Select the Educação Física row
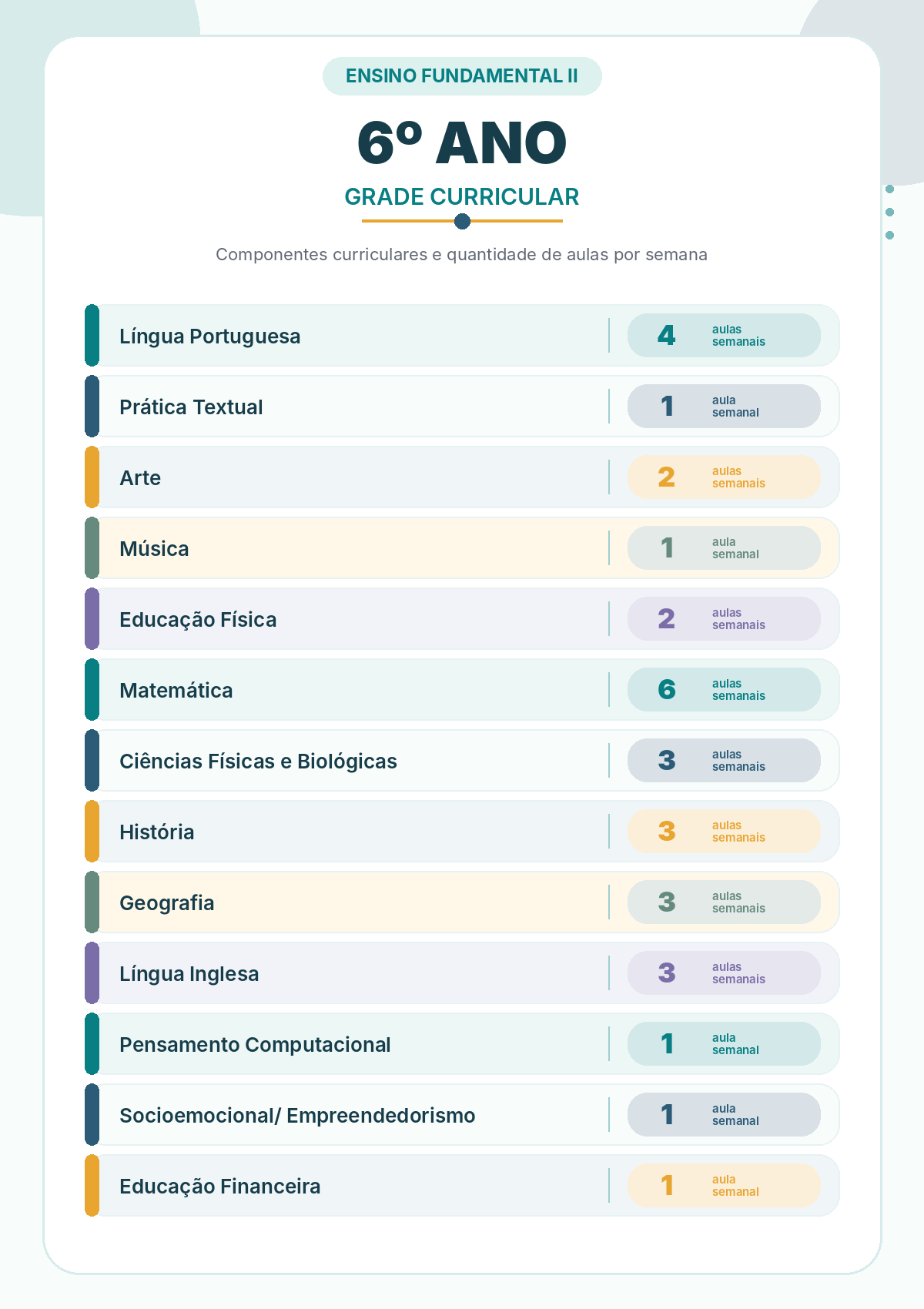The width and height of the screenshot is (924, 1309). [462, 619]
